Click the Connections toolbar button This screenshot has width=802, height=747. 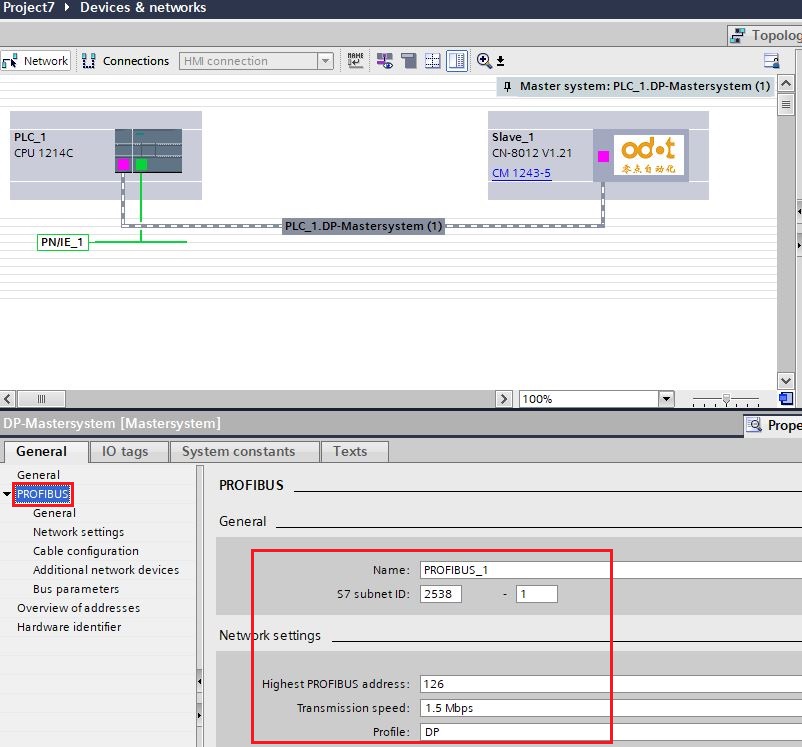(125, 61)
